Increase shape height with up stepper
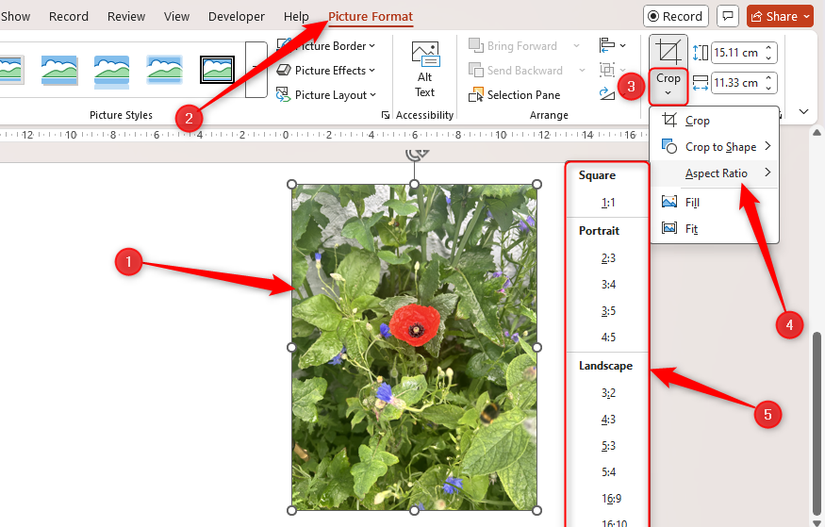The height and width of the screenshot is (527, 825). pos(769,48)
